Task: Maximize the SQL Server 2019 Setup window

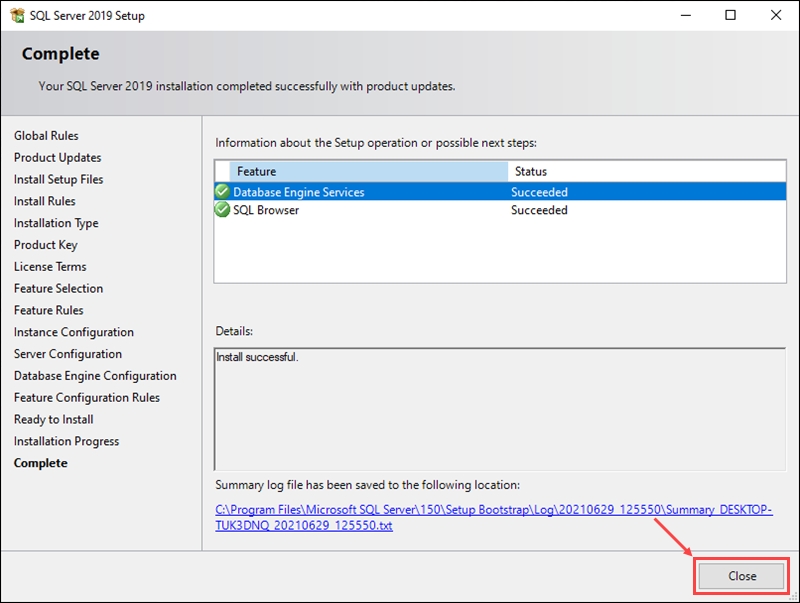Action: click(x=731, y=15)
